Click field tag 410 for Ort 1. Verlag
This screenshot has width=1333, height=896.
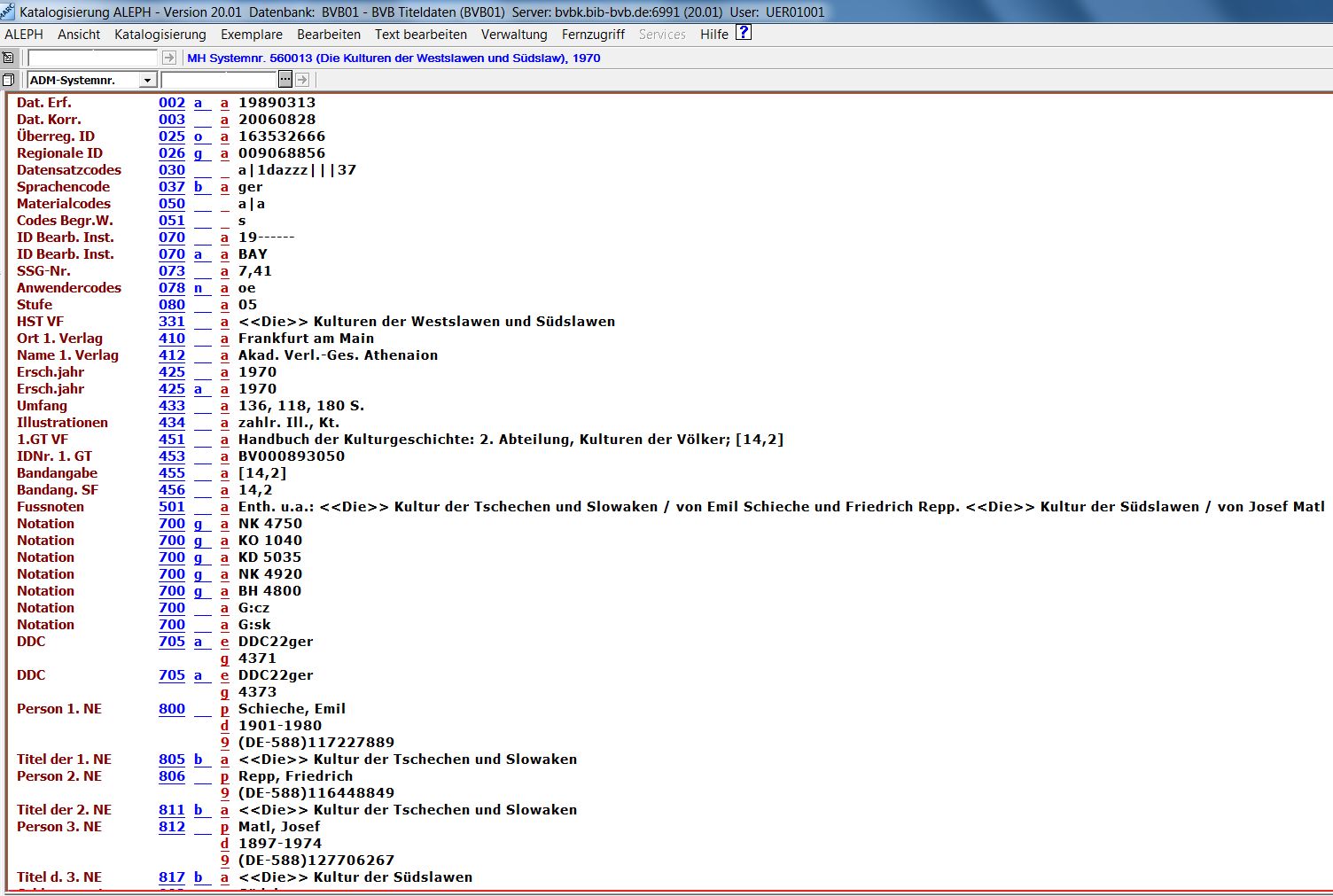point(172,339)
